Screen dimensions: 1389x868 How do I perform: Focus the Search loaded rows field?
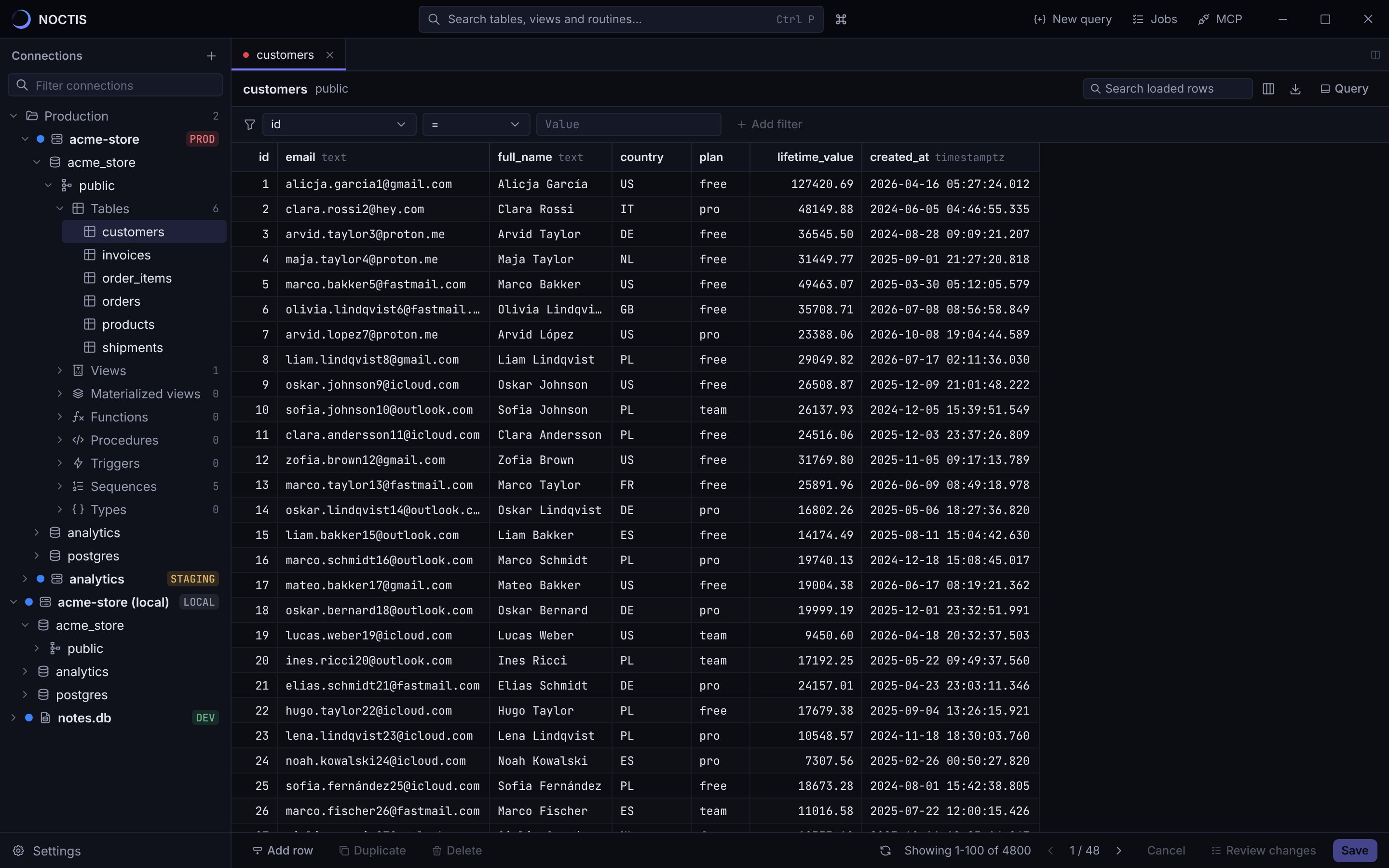tap(1168, 89)
